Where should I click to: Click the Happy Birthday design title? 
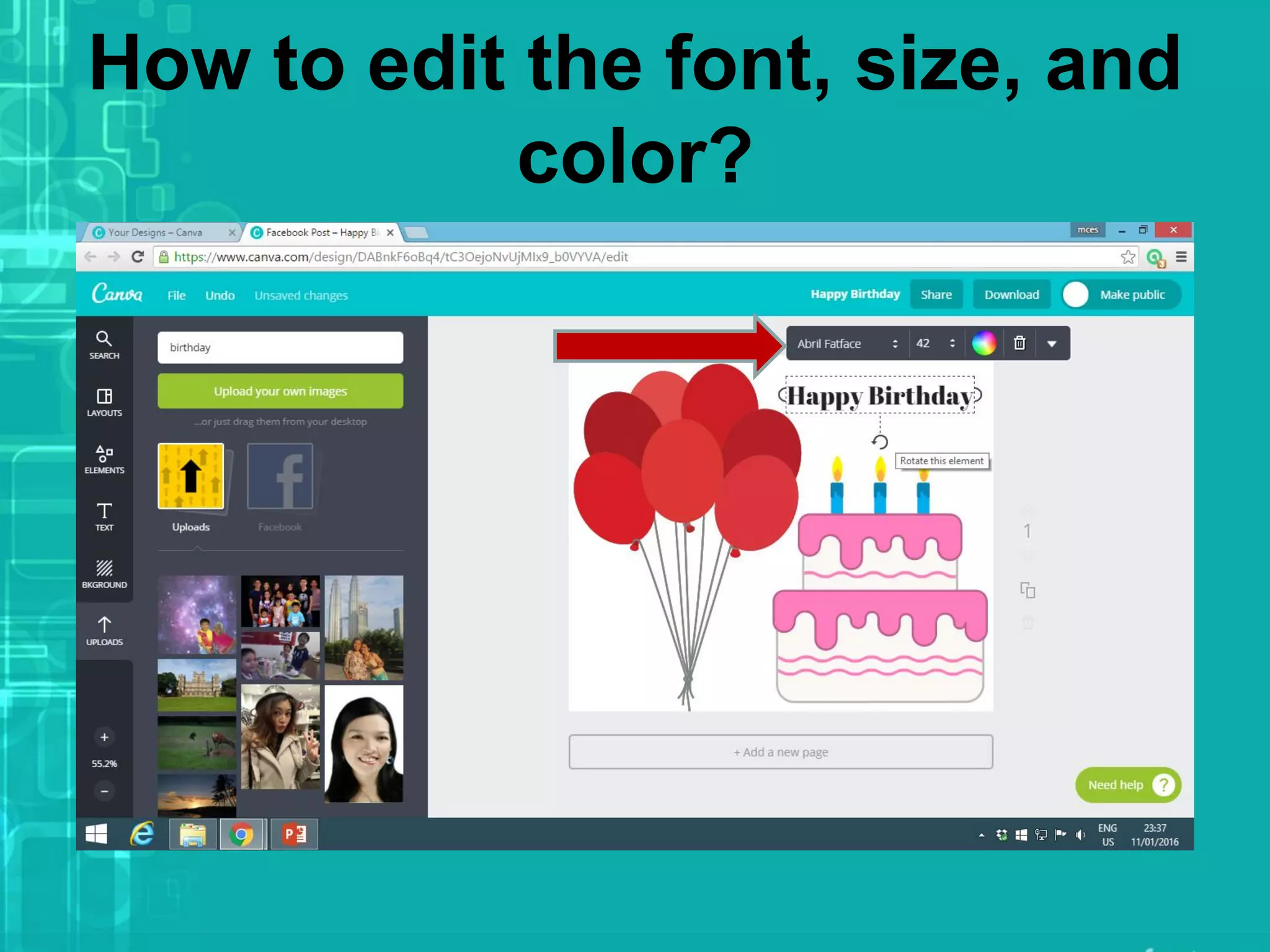pos(855,294)
